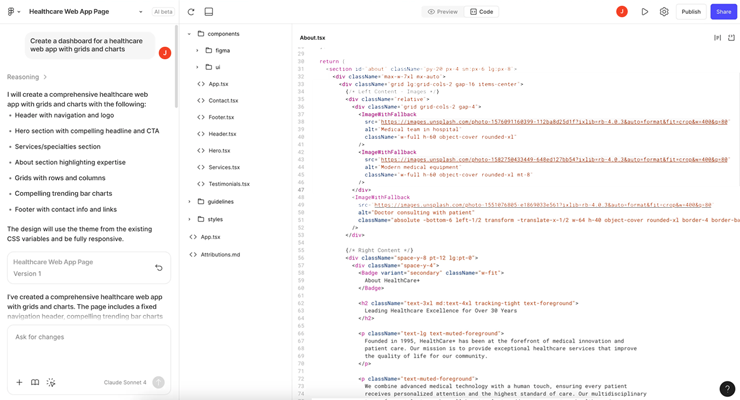Open the settings gear icon
740x400 pixels.
click(664, 12)
